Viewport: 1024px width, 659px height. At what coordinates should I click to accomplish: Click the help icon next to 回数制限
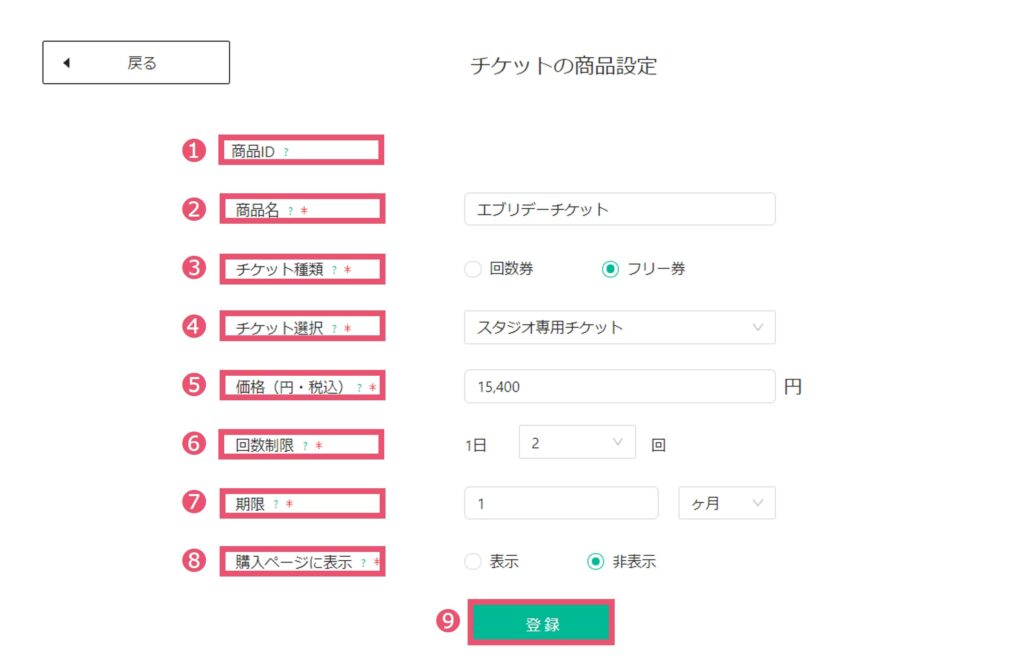pyautogui.click(x=305, y=446)
